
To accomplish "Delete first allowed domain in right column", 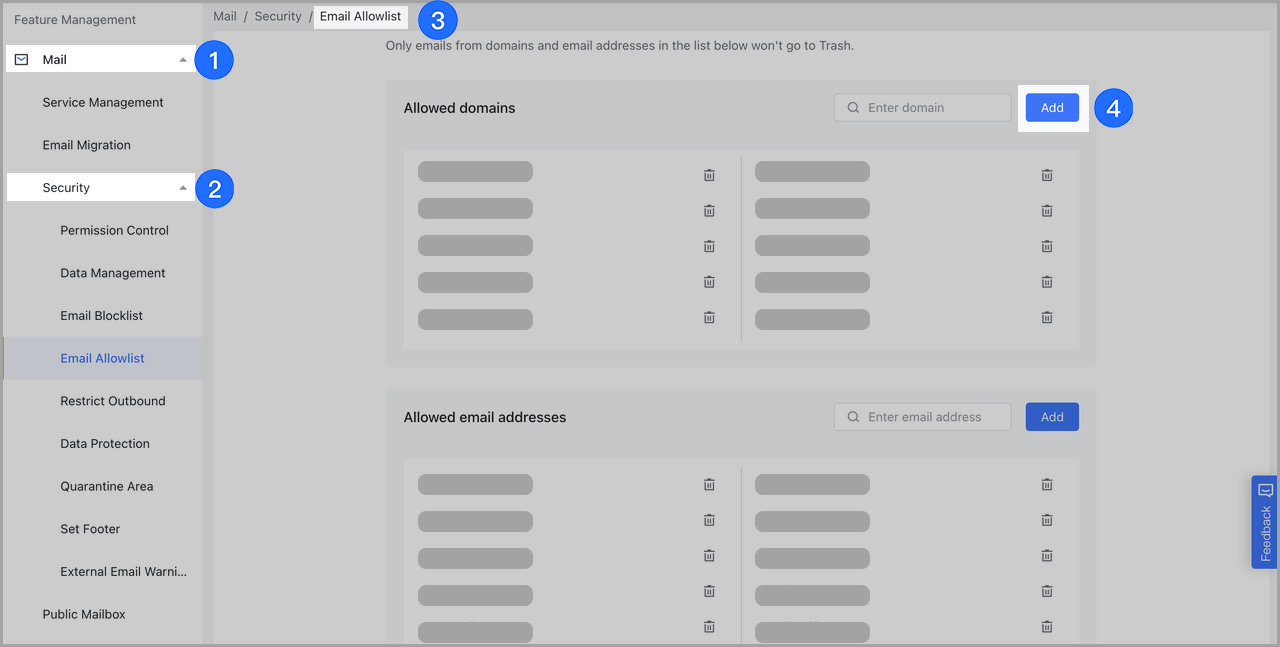I will tap(1047, 175).
